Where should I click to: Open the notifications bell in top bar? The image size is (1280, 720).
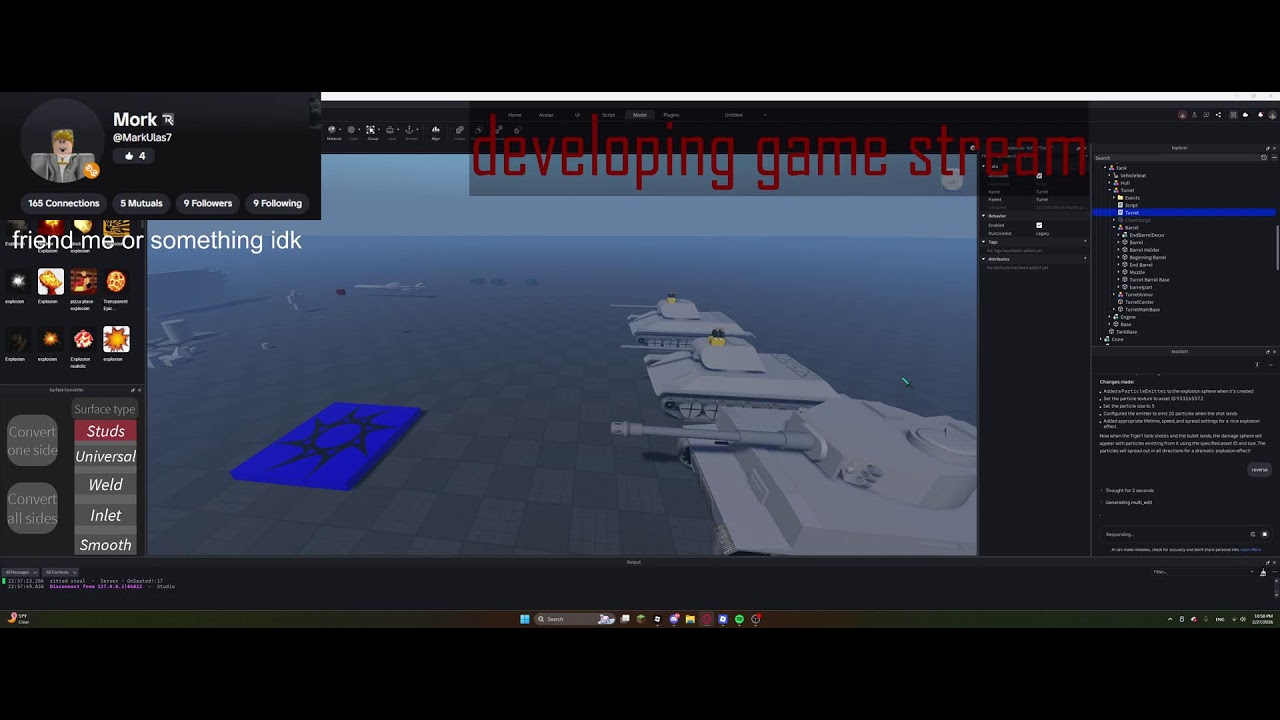pyautogui.click(x=1260, y=115)
